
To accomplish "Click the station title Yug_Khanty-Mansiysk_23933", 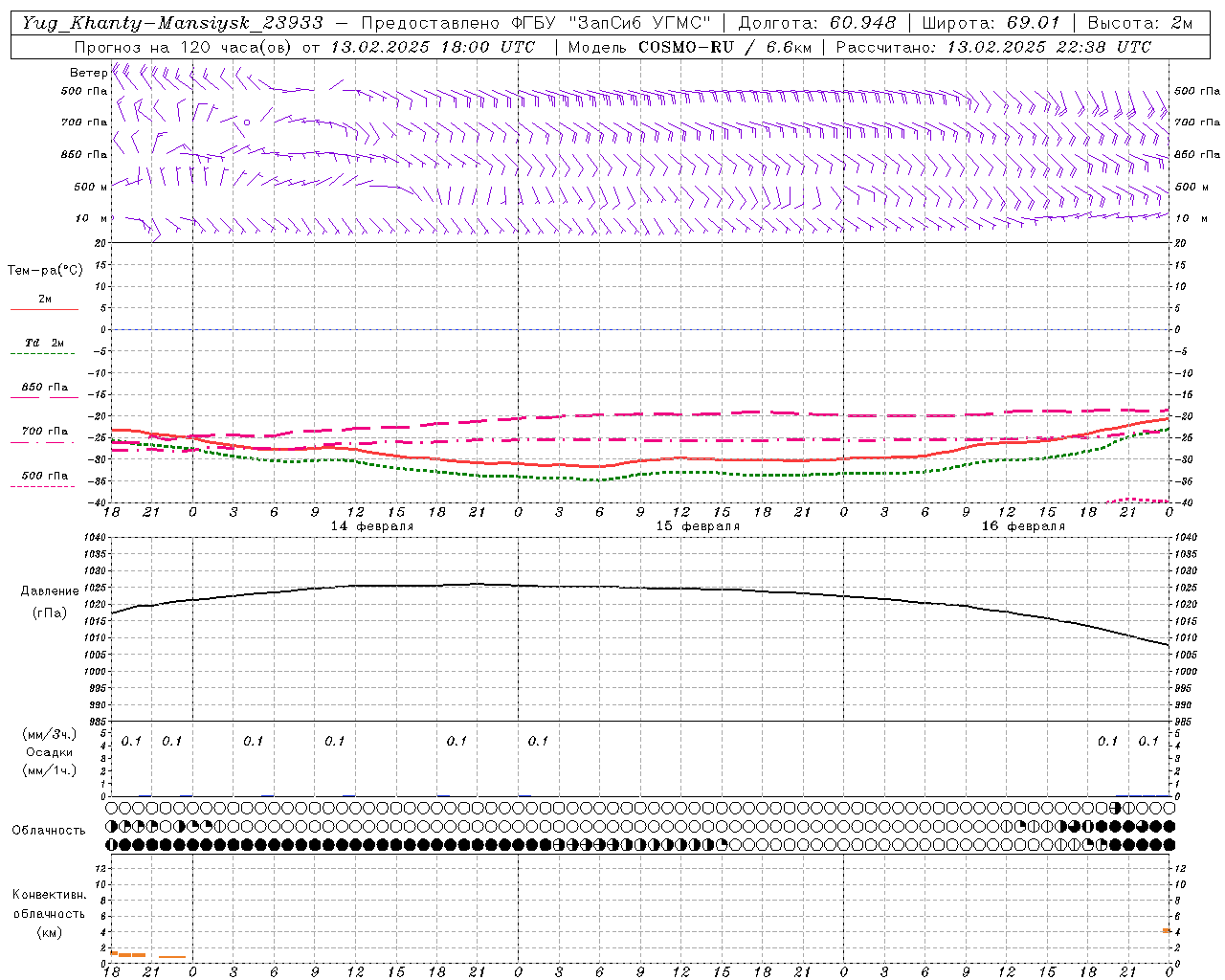I will pos(172,23).
